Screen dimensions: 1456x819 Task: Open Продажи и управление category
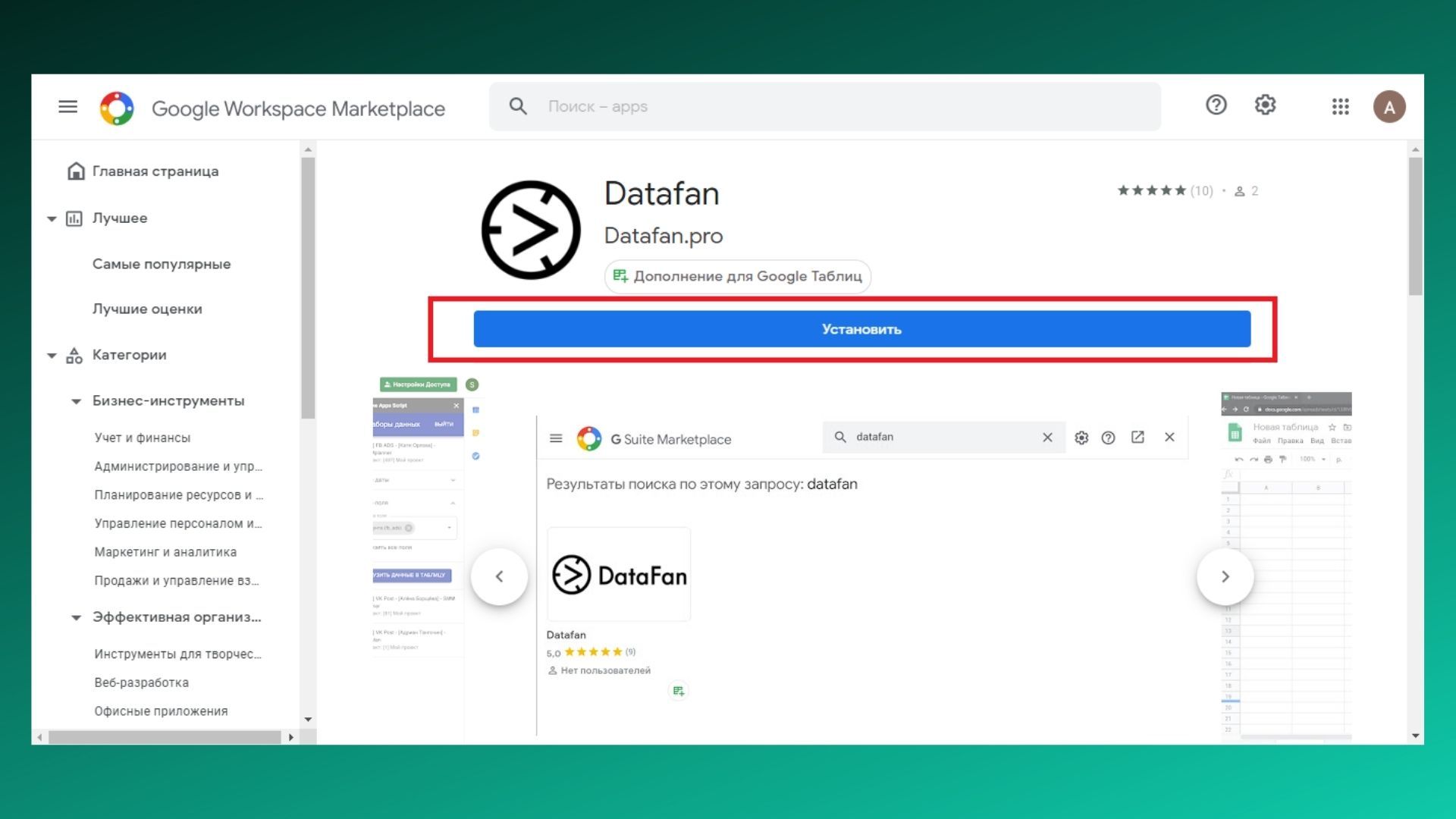tap(177, 581)
